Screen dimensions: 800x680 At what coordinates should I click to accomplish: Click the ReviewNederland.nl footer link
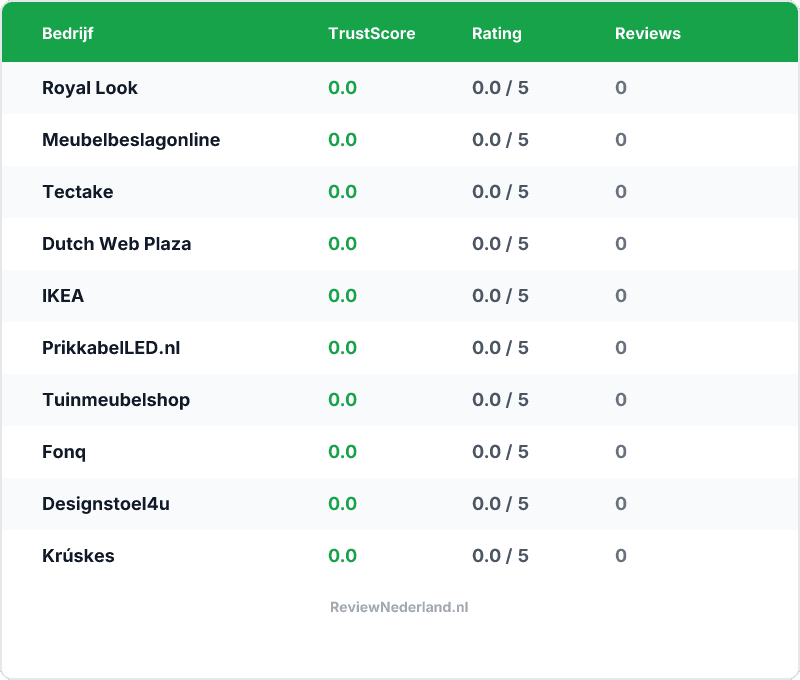click(x=399, y=607)
